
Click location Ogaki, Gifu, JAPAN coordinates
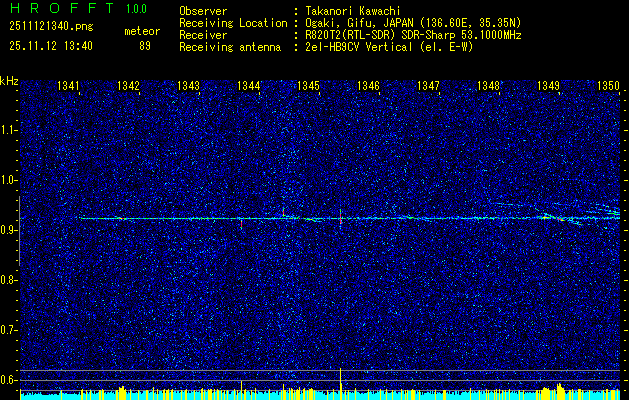[x=413, y=23]
